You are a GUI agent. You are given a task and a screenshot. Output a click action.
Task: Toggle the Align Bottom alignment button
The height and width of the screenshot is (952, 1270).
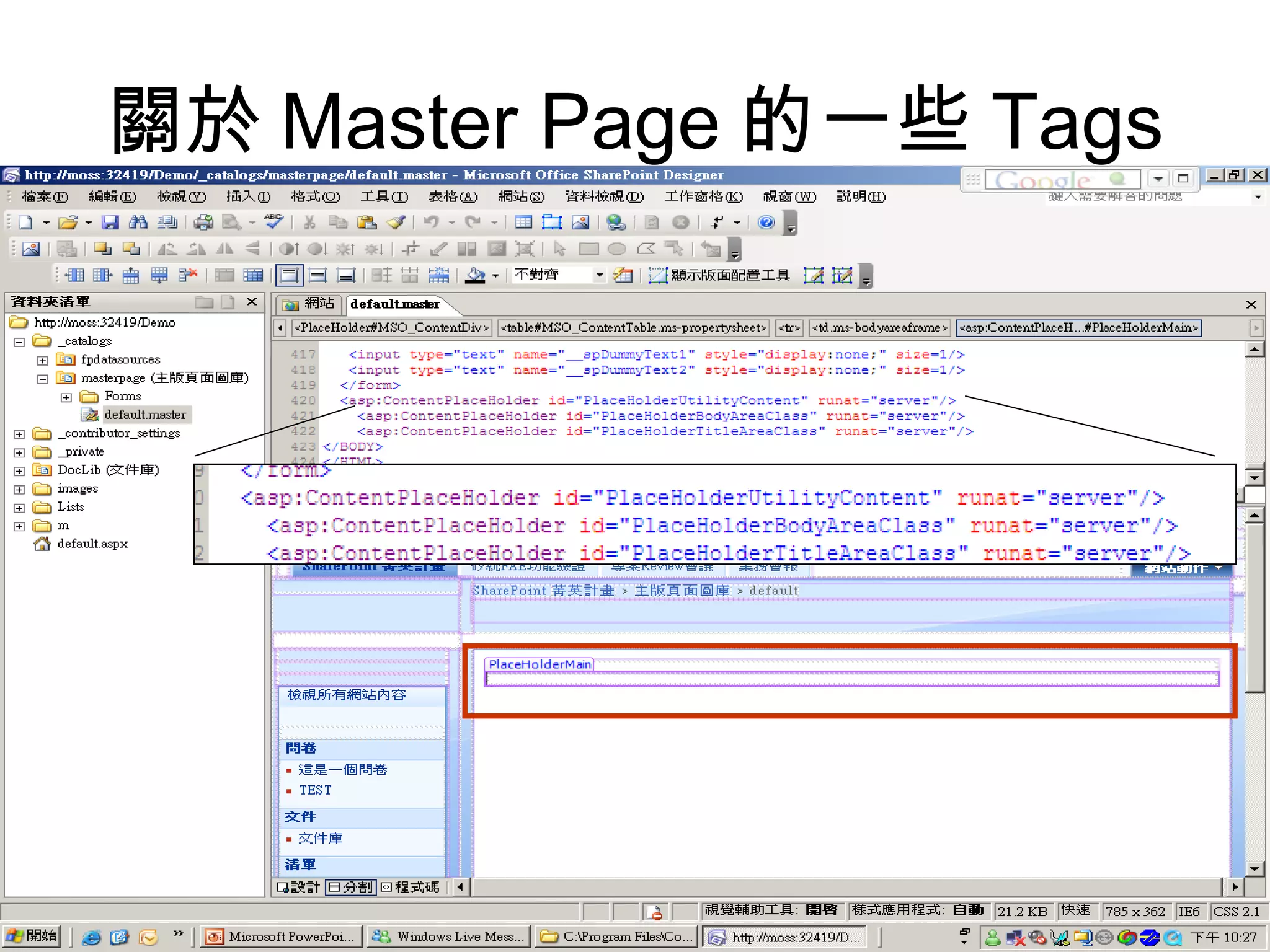[346, 275]
